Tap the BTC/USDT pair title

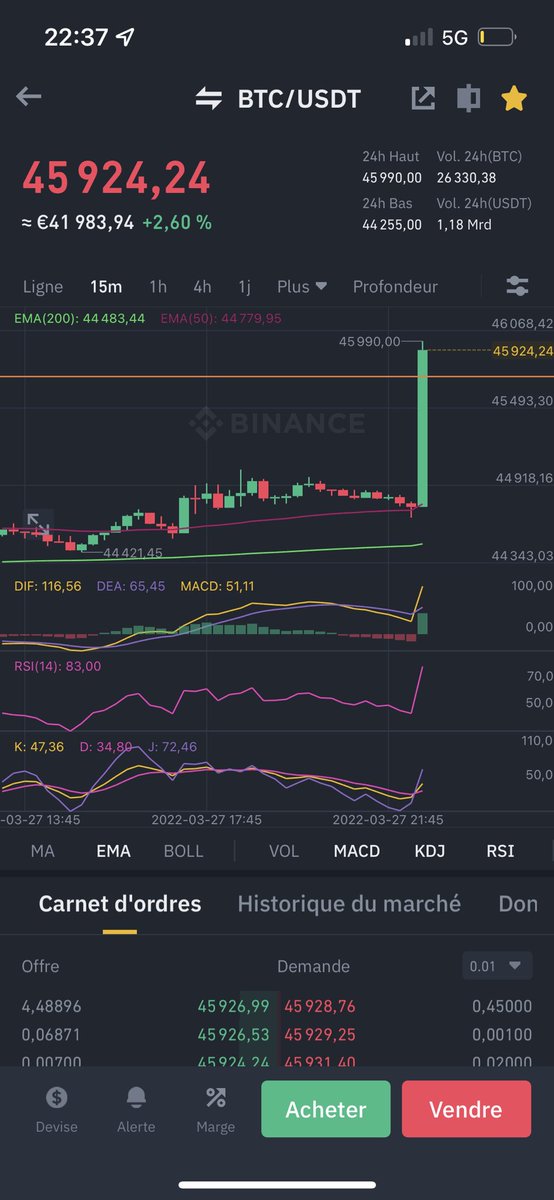(299, 98)
